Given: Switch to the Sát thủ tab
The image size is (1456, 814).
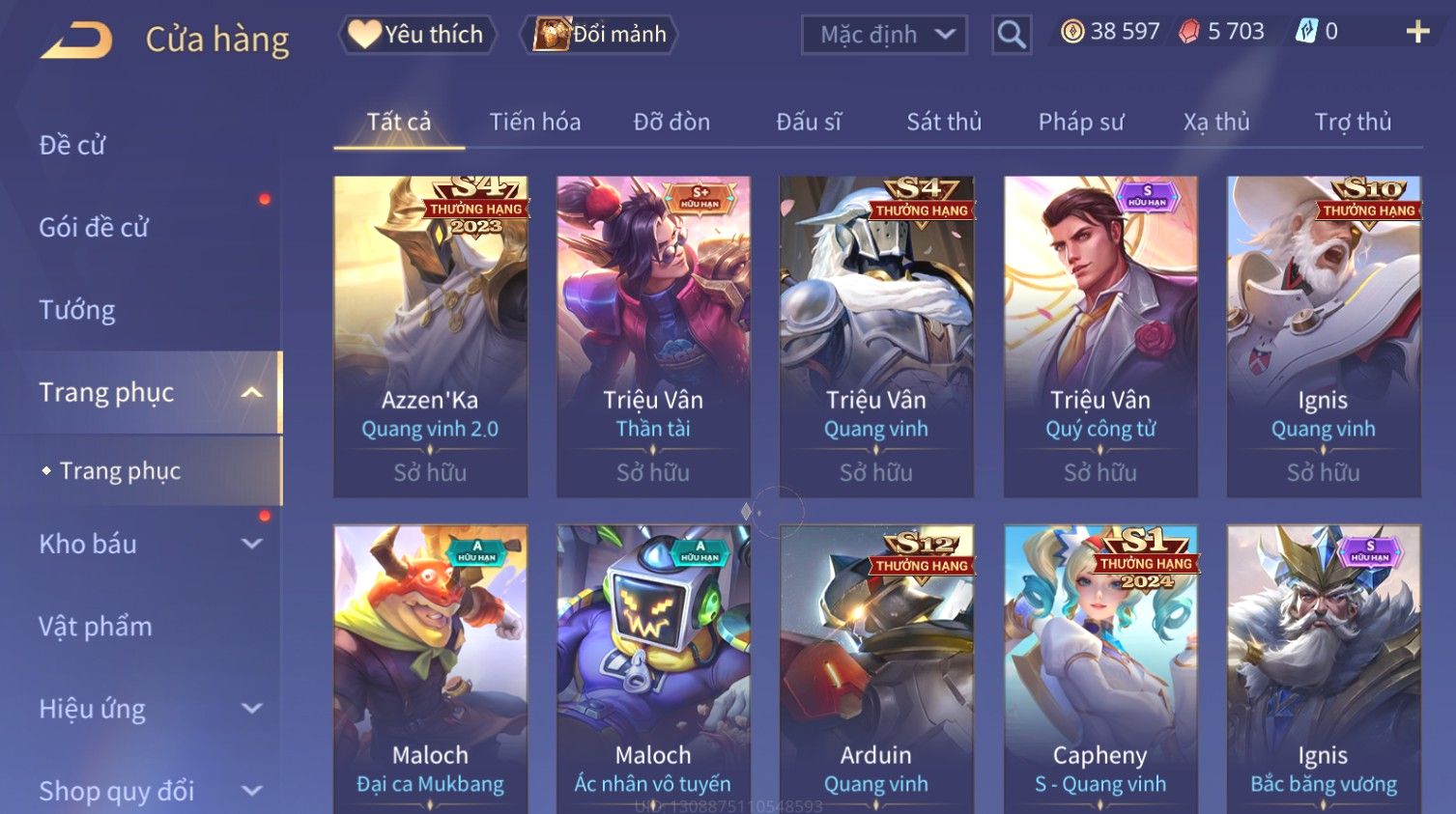Looking at the screenshot, I should click(x=944, y=122).
